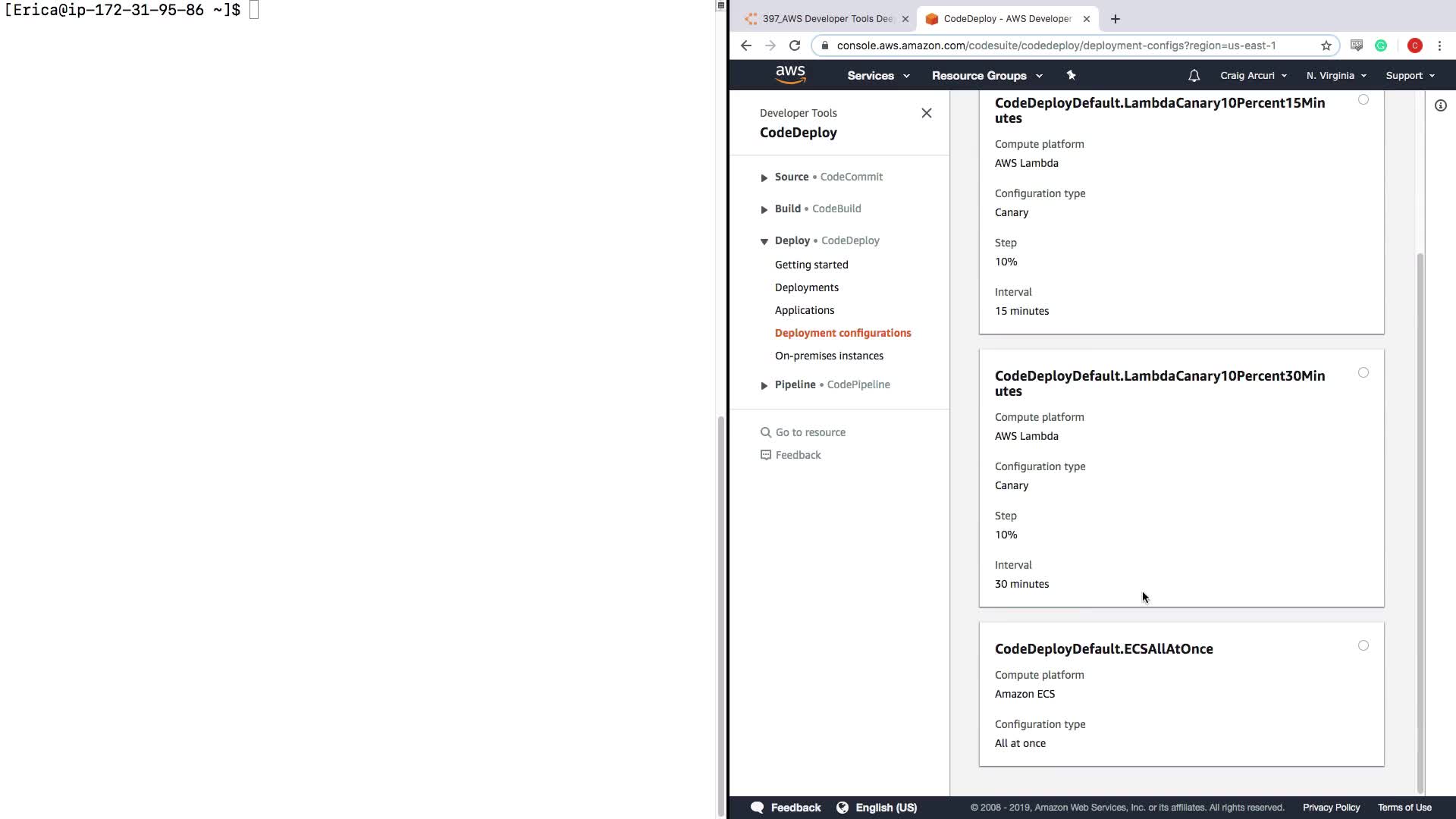
Task: Open the notifications bell icon
Action: tap(1194, 76)
